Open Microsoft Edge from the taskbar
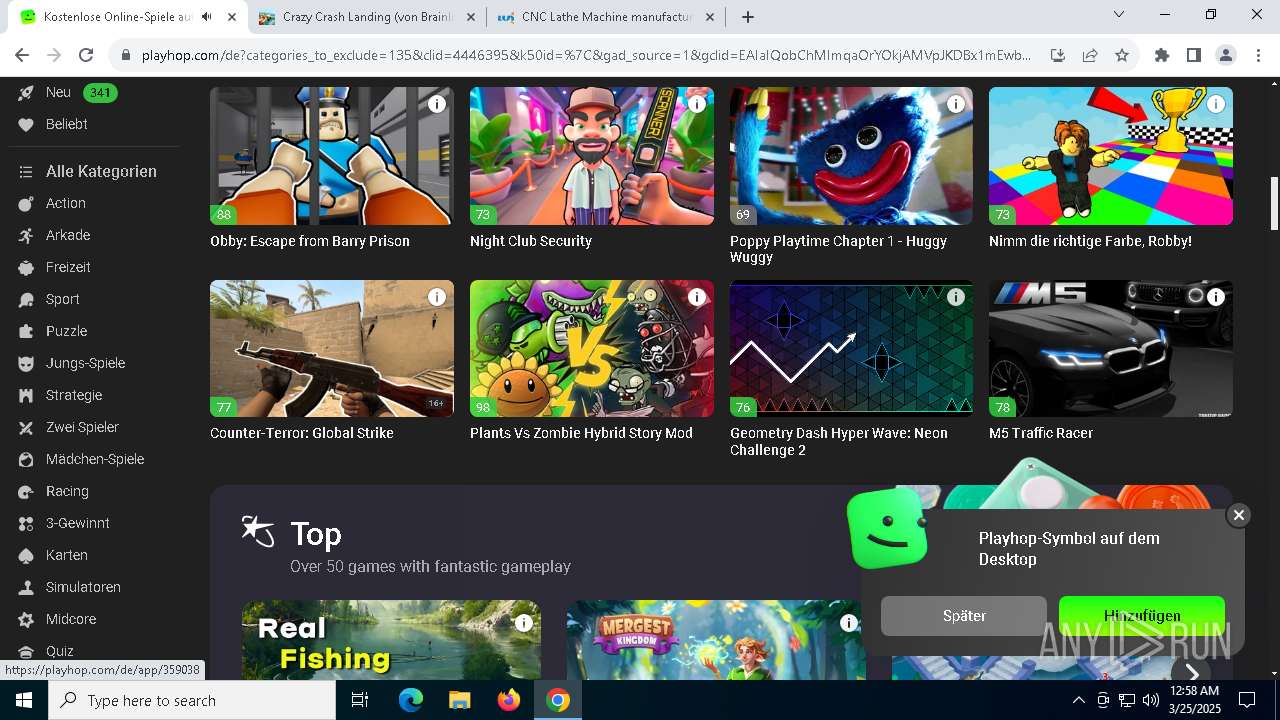The image size is (1280, 720). tap(411, 700)
